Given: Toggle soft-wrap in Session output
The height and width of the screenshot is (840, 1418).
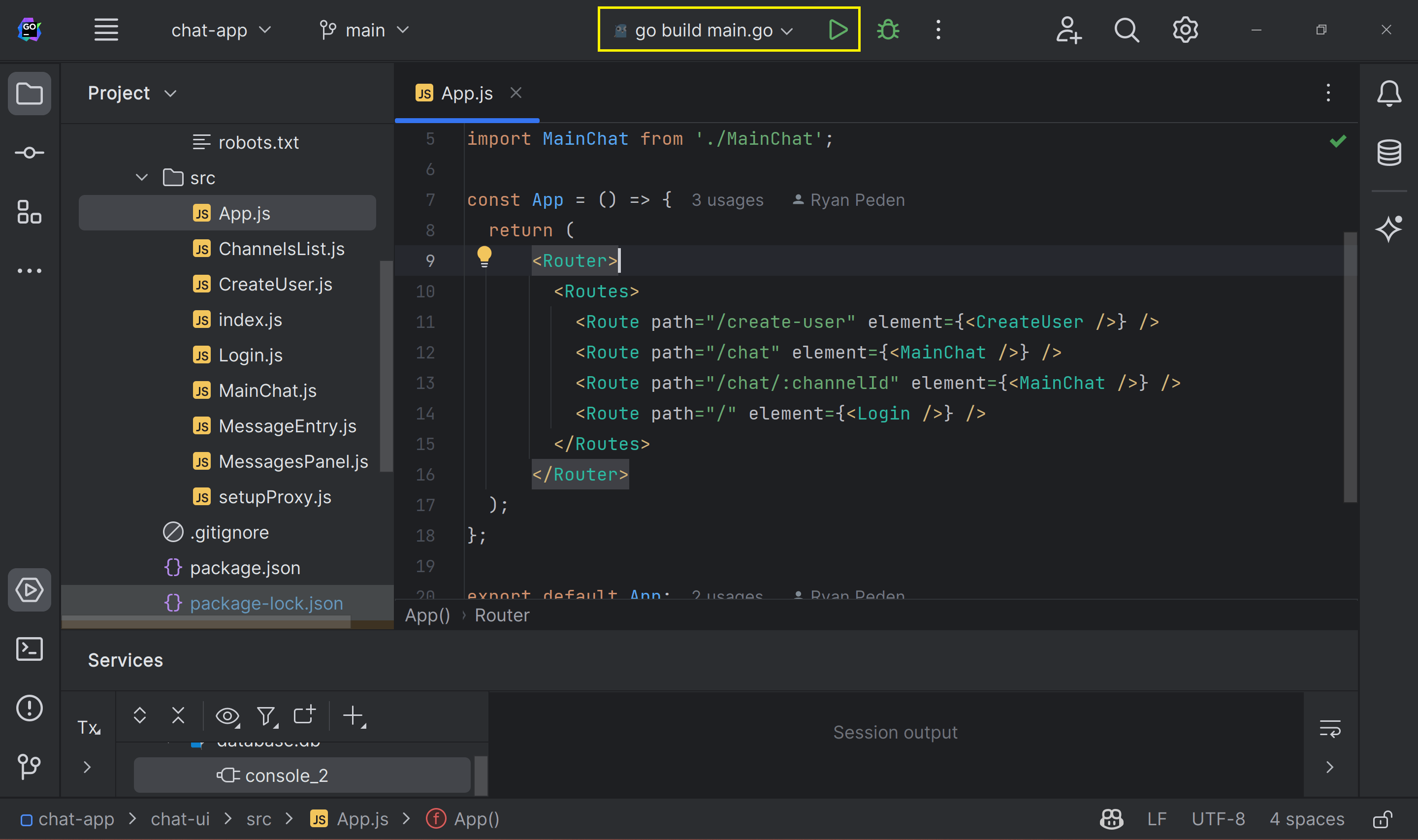Looking at the screenshot, I should tap(1330, 729).
